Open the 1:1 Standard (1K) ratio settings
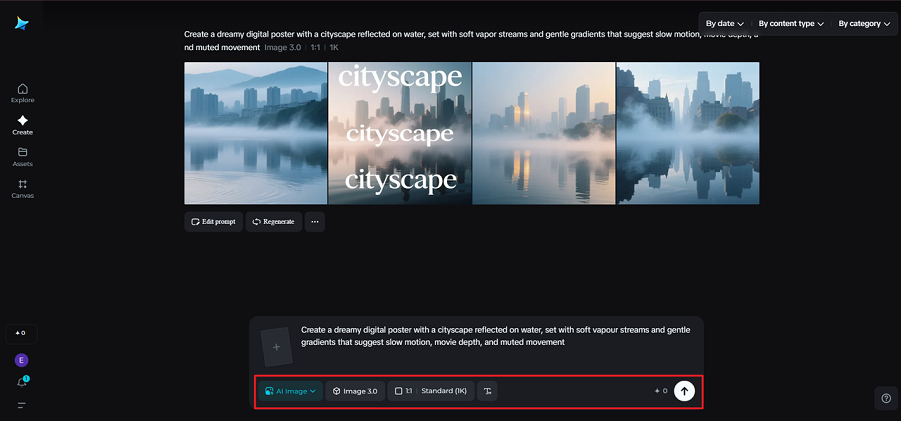The image size is (901, 421). (430, 391)
